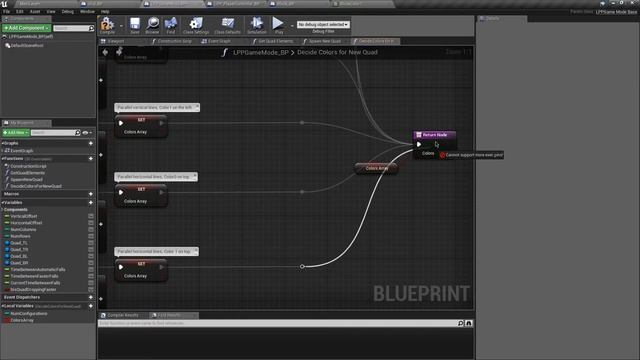Click the graph back navigation arrow
Screen dimensions: 640x360
(x=105, y=52)
